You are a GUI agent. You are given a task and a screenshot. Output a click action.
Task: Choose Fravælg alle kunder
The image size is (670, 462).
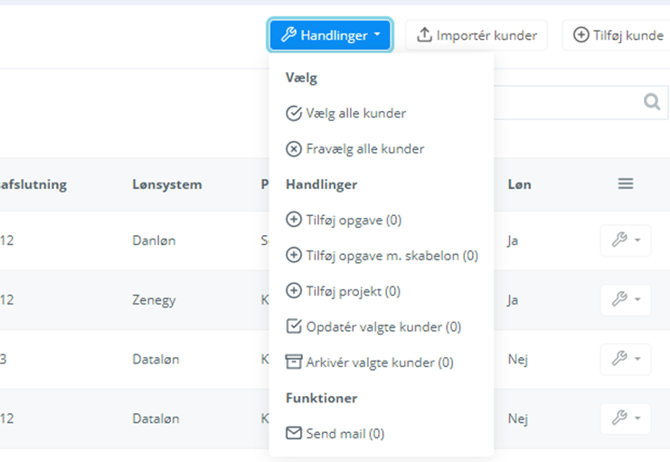(x=355, y=149)
